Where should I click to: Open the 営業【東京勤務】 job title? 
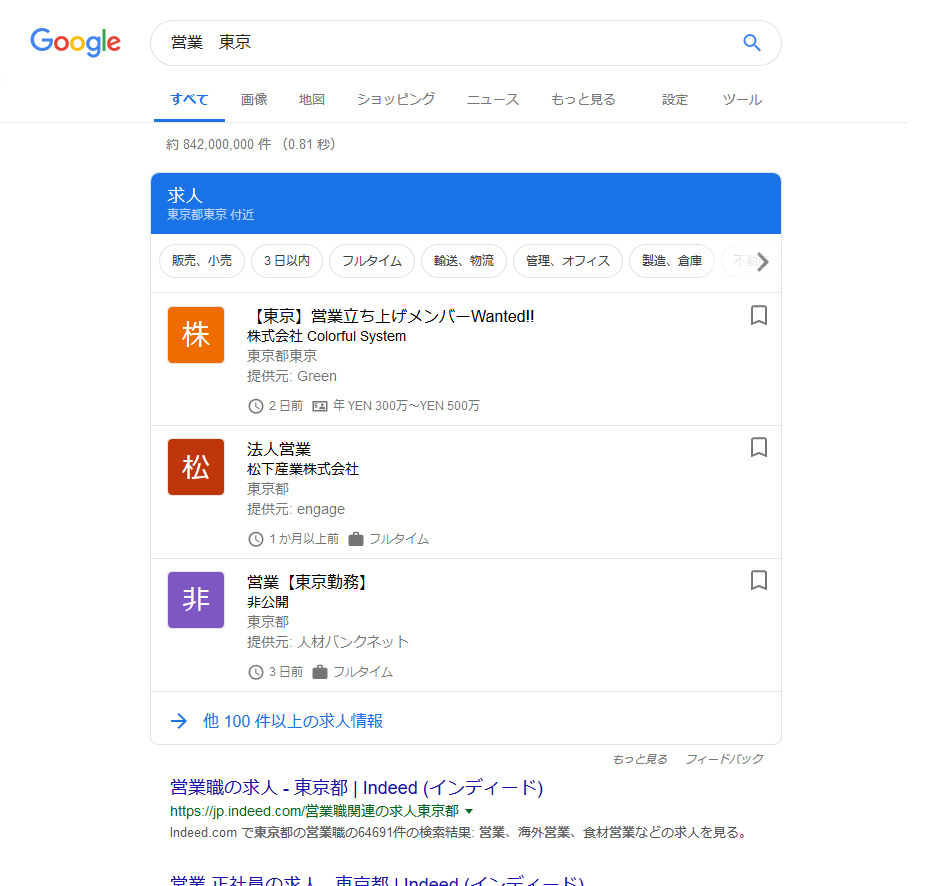tap(308, 582)
